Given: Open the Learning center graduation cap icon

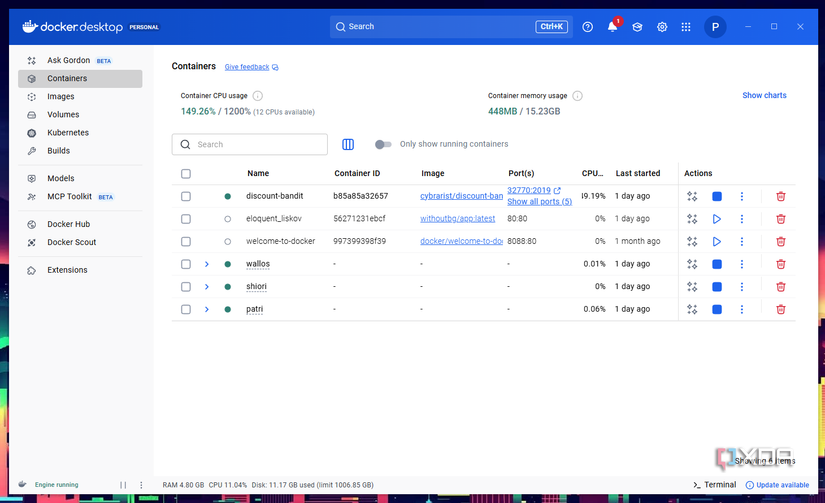Looking at the screenshot, I should tap(637, 27).
